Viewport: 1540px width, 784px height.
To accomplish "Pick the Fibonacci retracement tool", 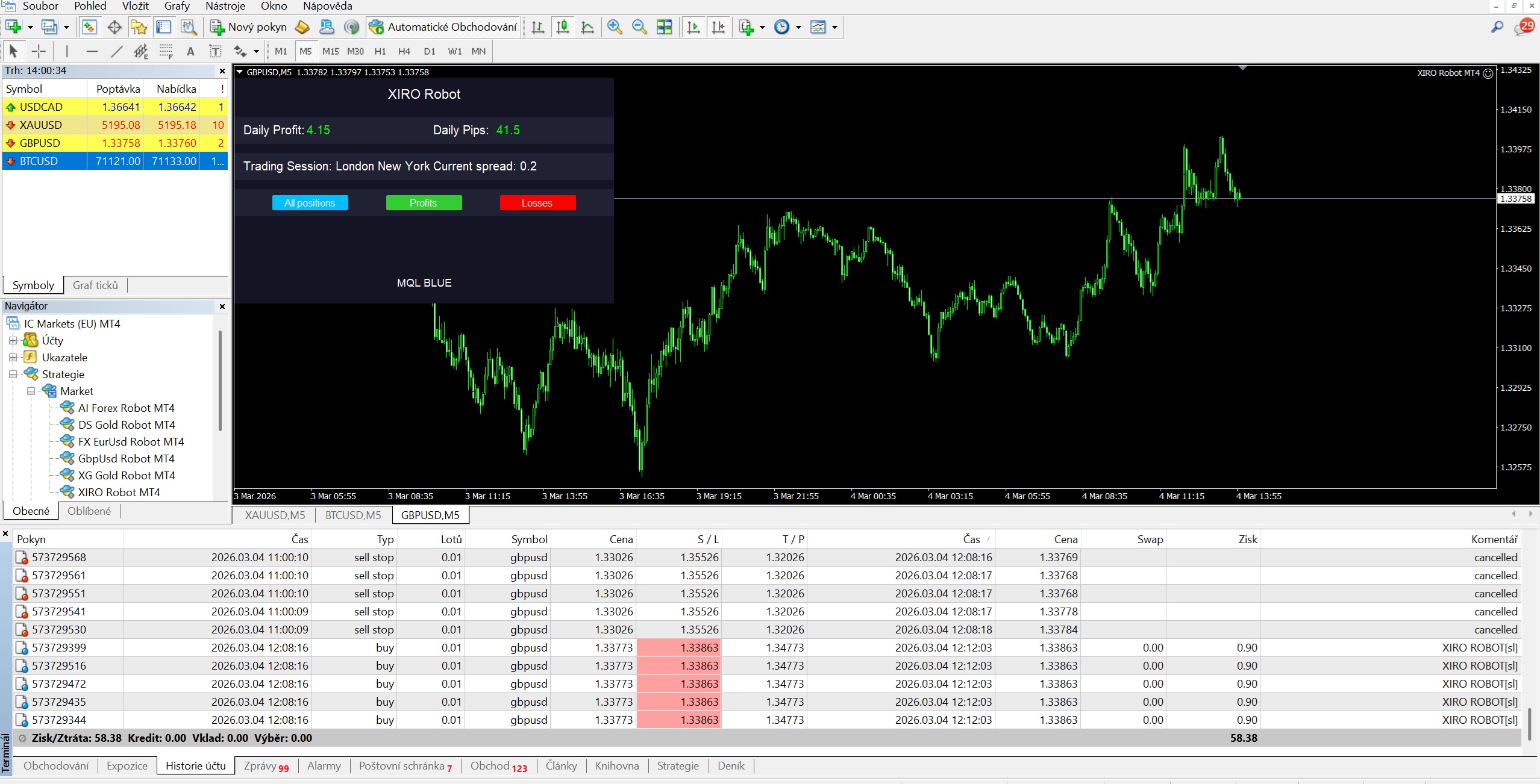I will pos(166,51).
